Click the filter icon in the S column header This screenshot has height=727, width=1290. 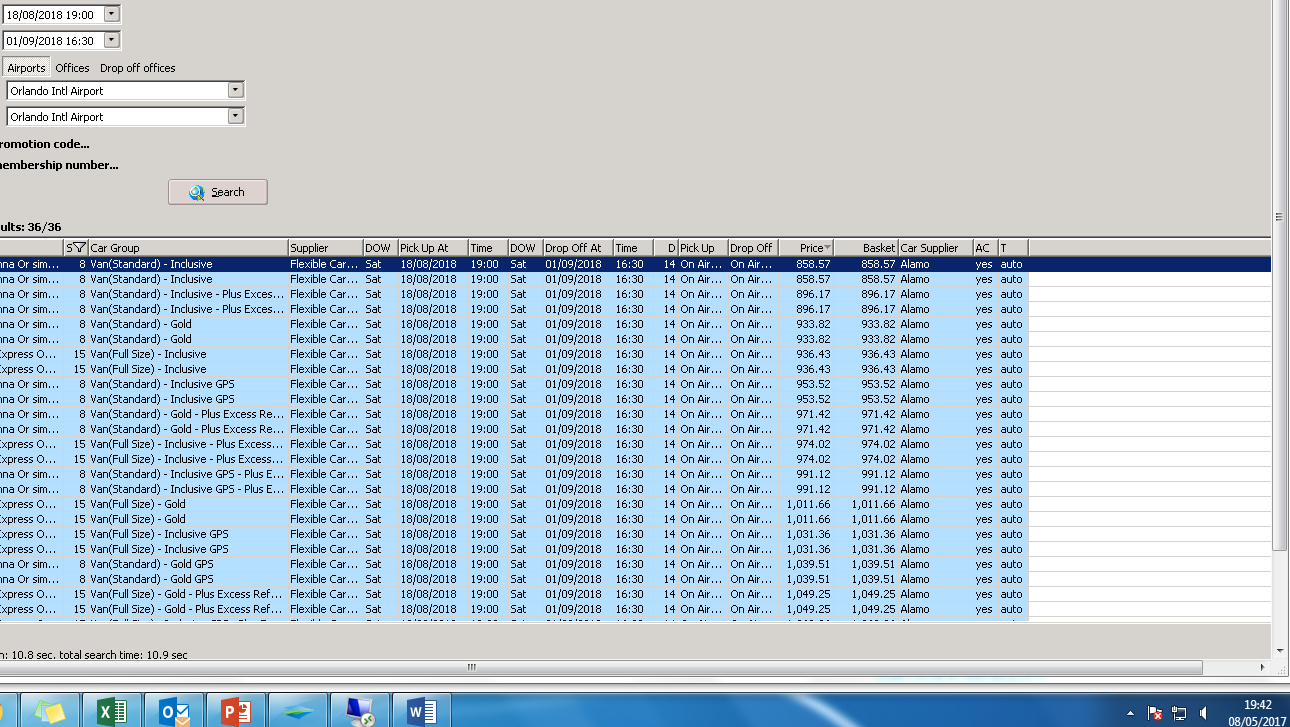click(x=79, y=248)
